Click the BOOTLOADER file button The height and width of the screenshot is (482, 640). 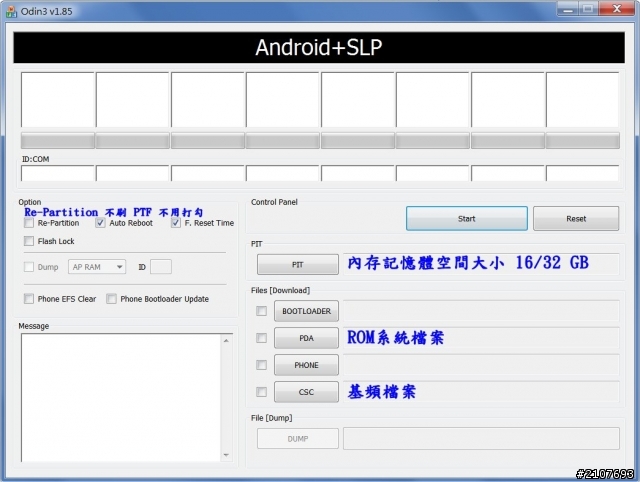pos(306,311)
